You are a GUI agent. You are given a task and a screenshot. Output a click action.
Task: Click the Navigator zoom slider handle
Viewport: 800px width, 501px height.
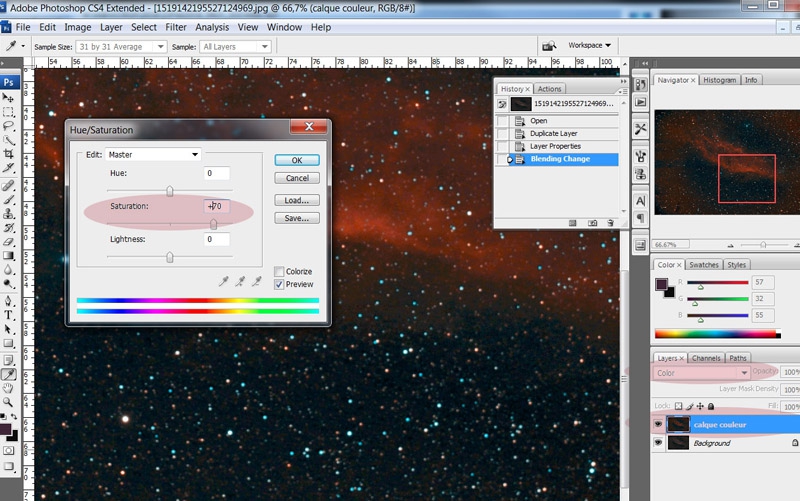click(763, 245)
